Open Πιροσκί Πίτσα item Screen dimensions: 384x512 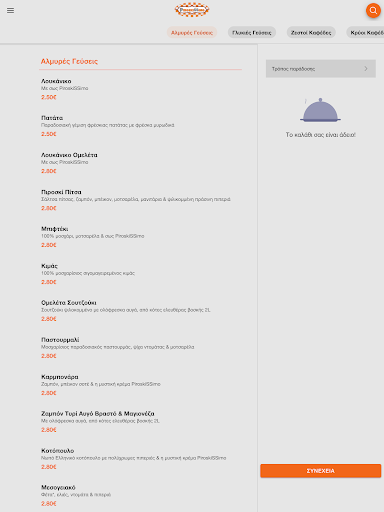pos(140,200)
